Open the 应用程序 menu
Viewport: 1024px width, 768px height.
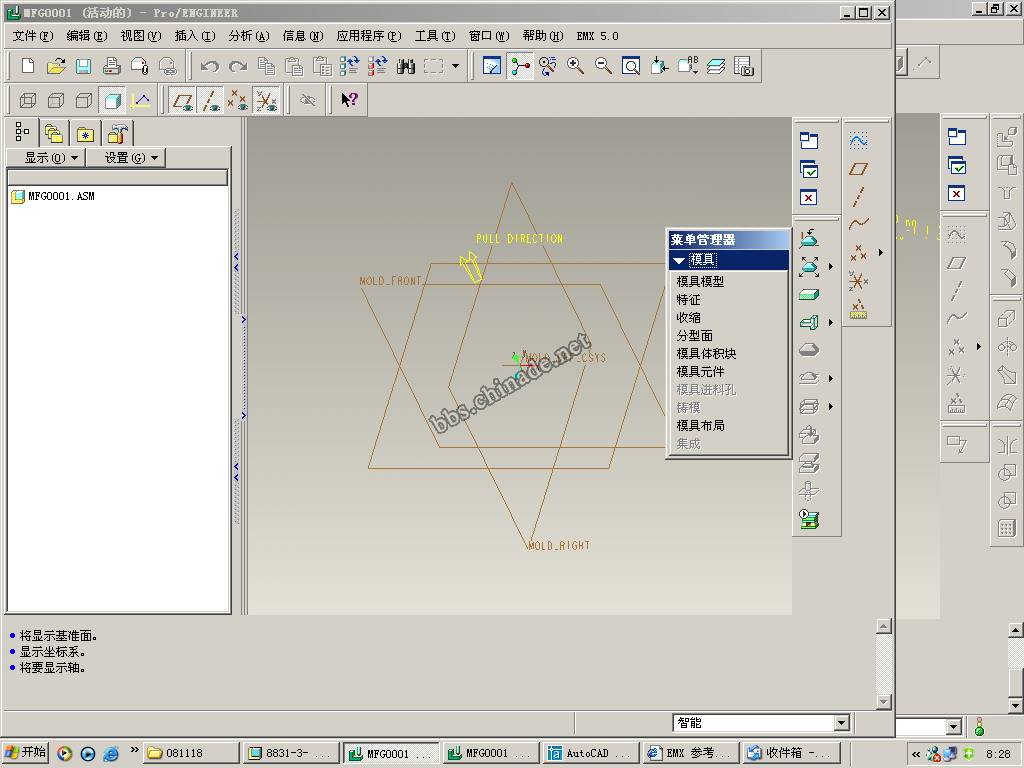pyautogui.click(x=368, y=35)
